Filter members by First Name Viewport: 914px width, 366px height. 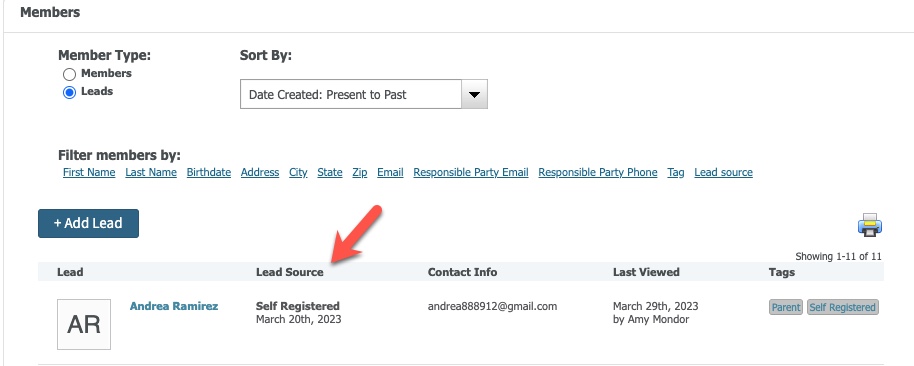point(89,173)
